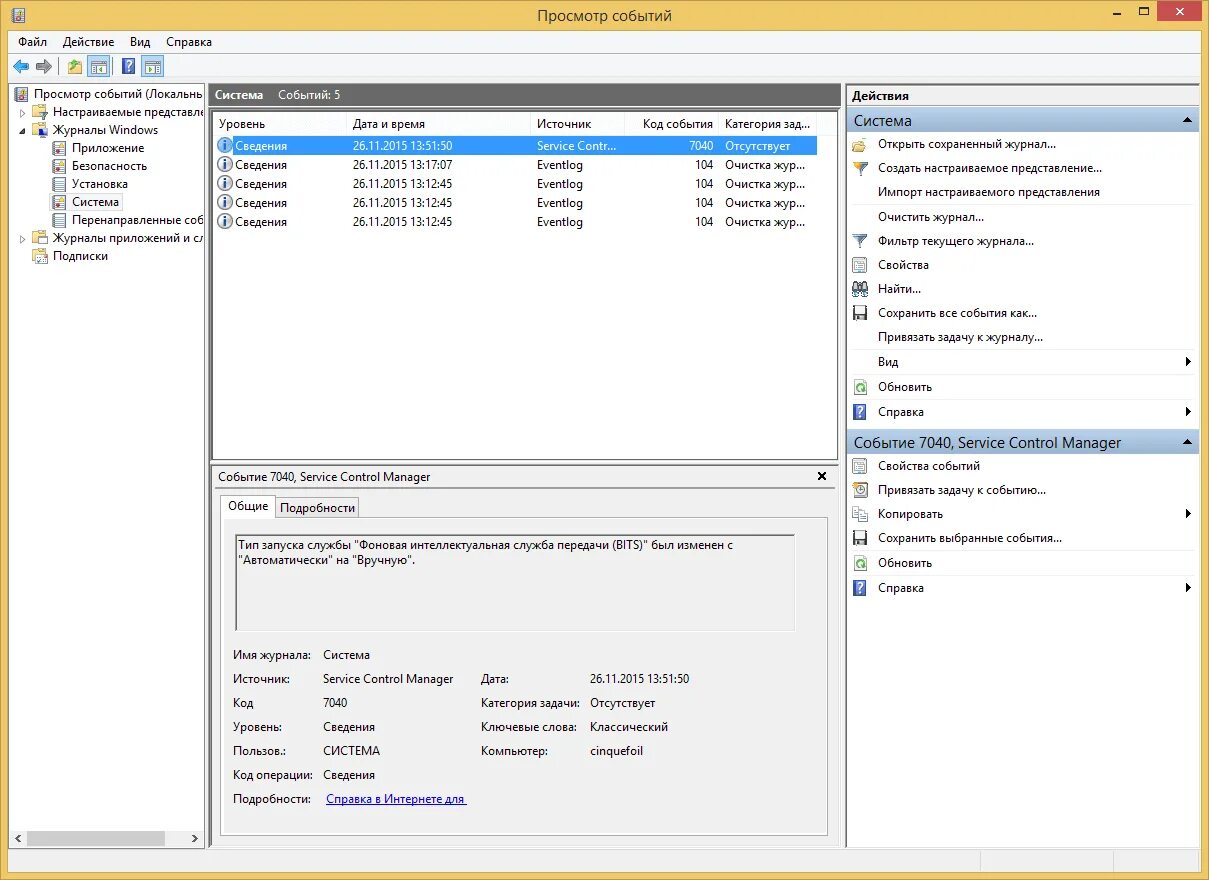Open the Вид submenu arrow
1209x880 pixels.
[1188, 362]
